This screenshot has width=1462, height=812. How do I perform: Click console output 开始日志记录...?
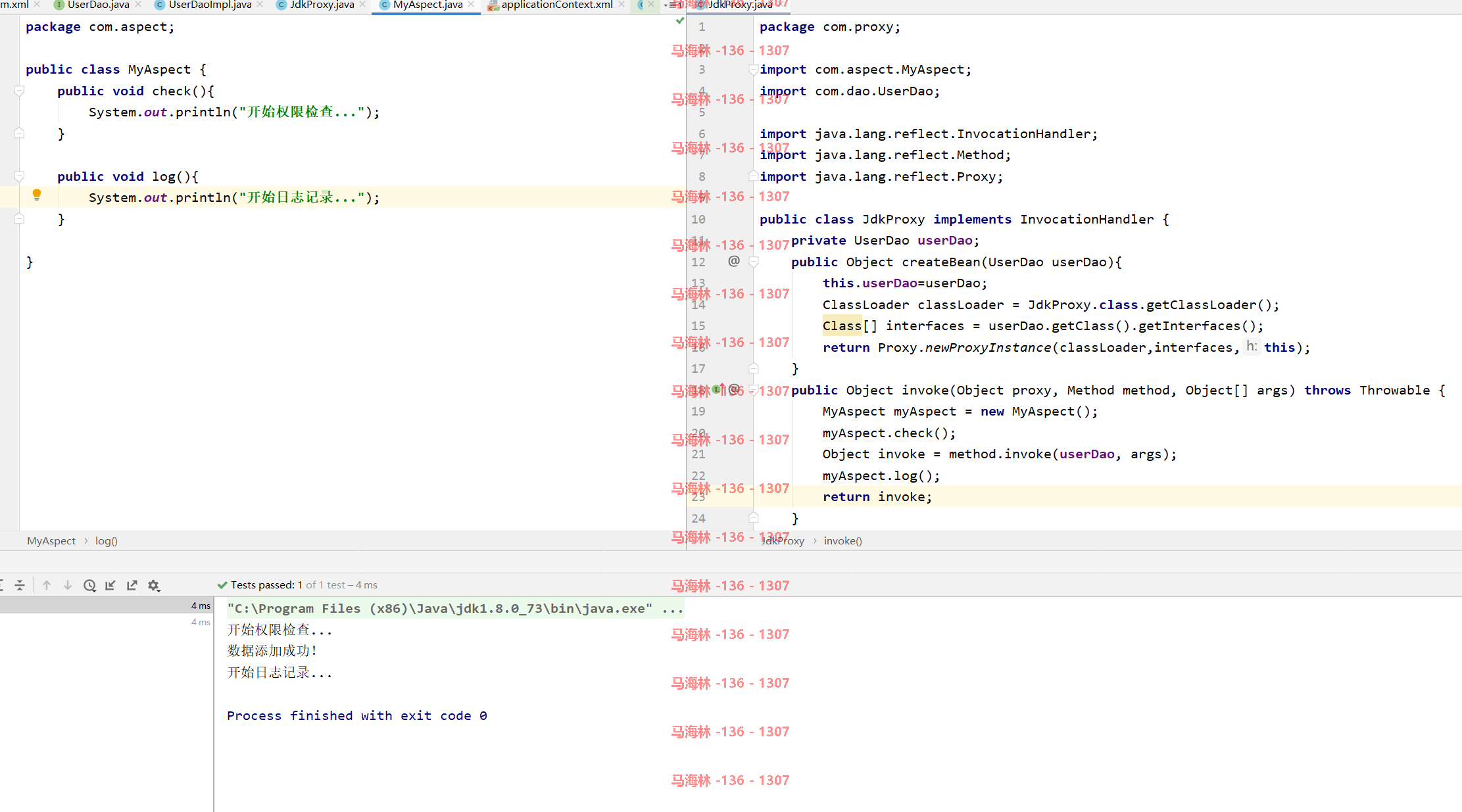pyautogui.click(x=280, y=673)
